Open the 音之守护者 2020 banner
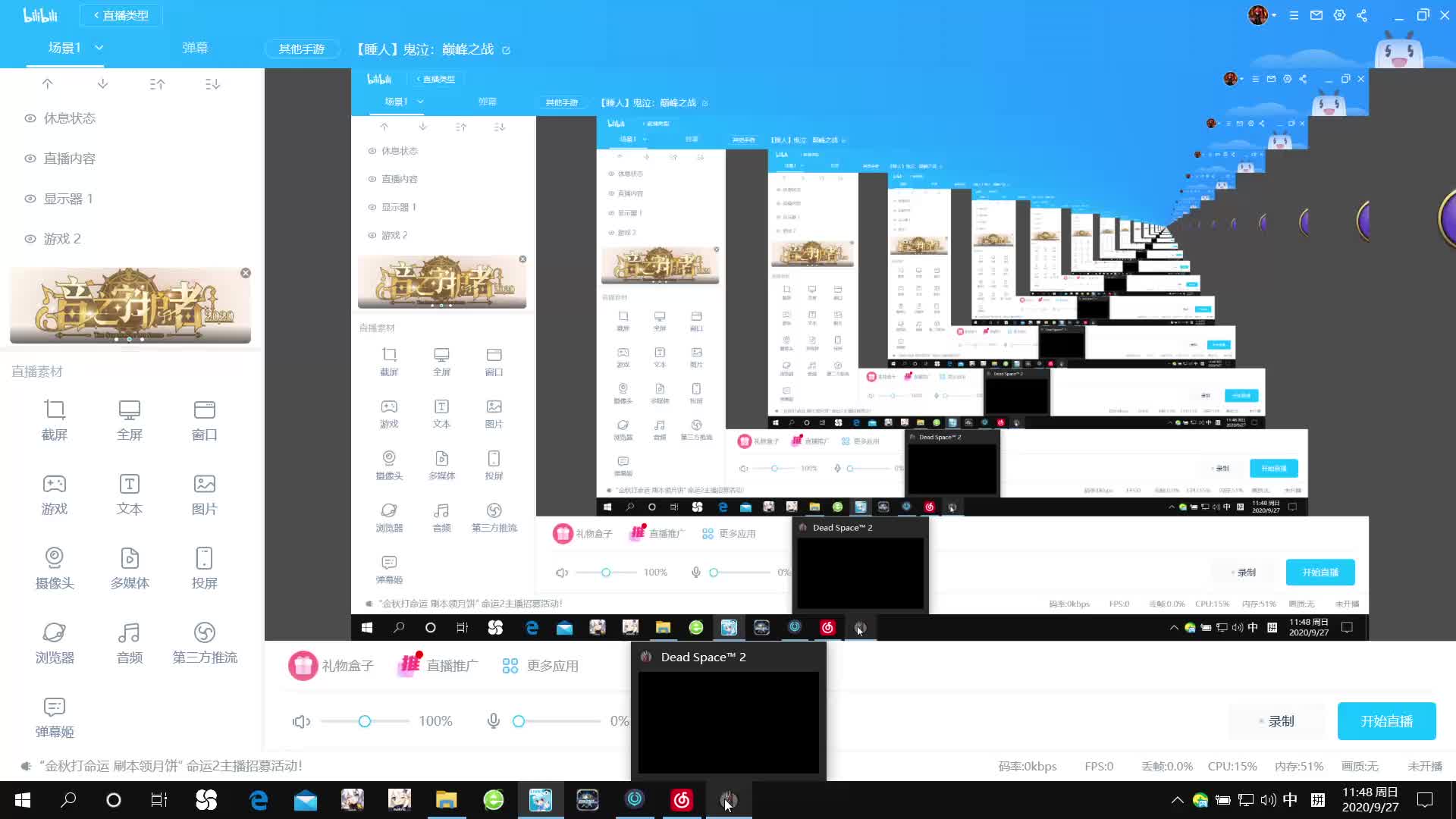The height and width of the screenshot is (819, 1456). pos(130,305)
